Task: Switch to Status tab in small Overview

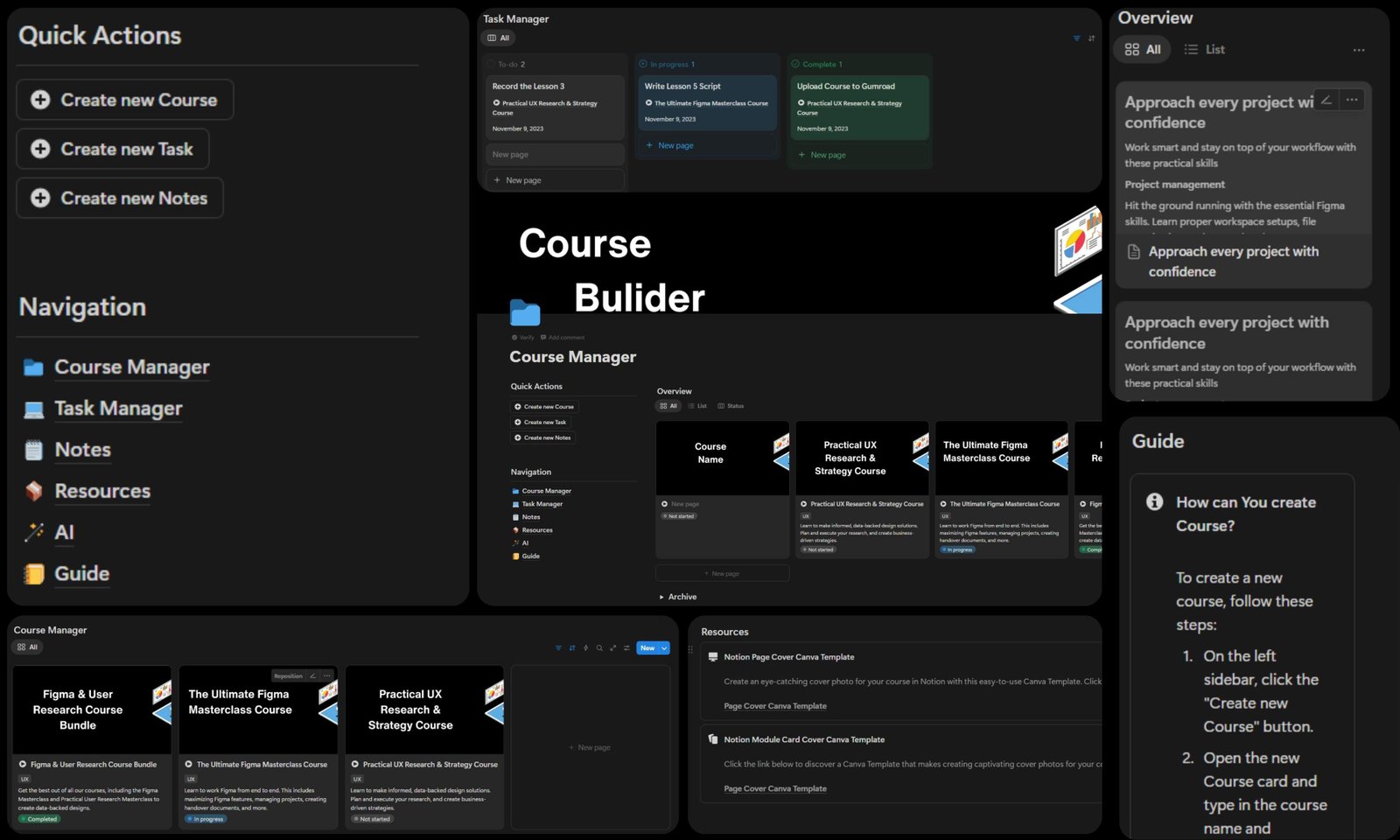Action: (x=731, y=406)
